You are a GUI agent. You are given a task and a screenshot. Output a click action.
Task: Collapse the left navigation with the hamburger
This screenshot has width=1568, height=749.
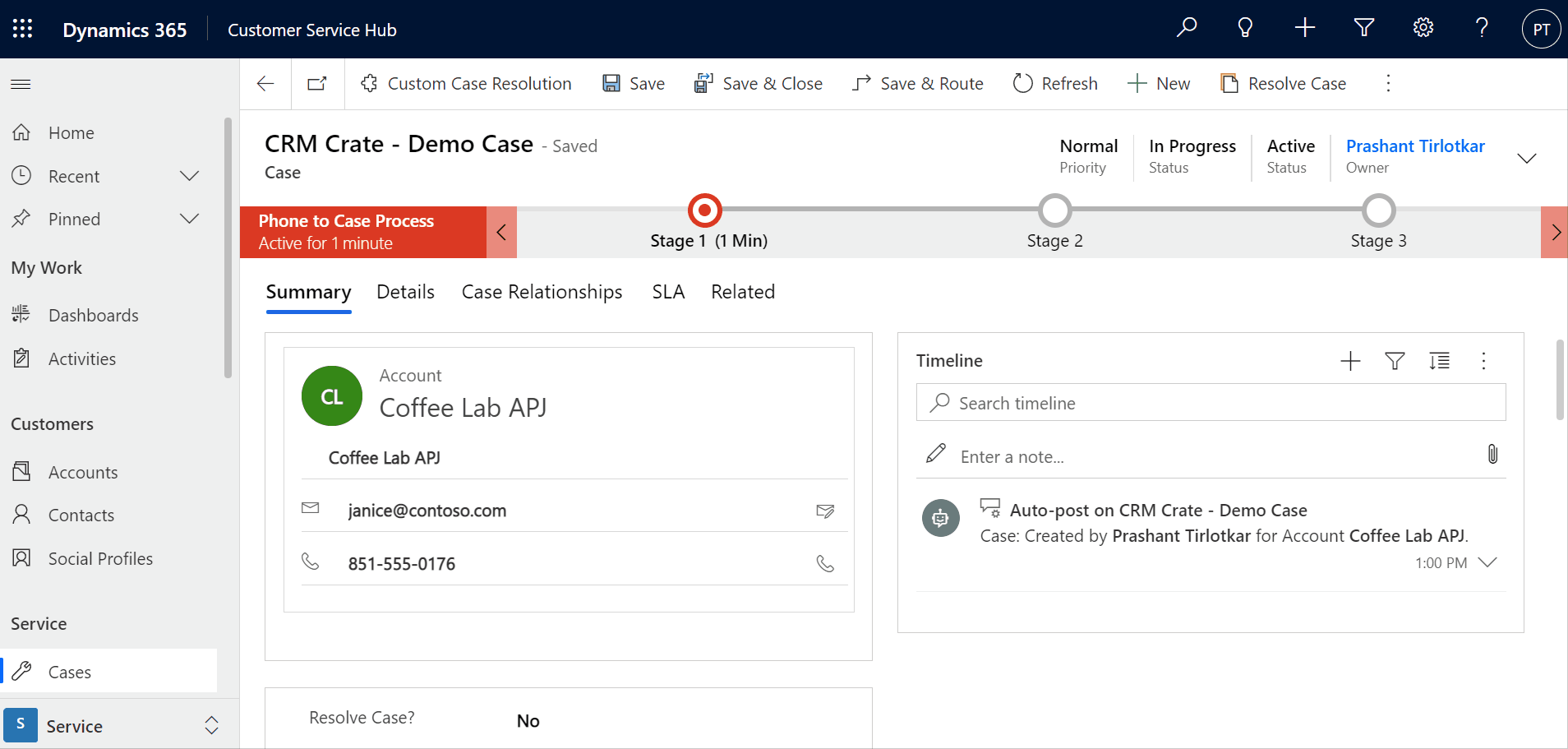[x=21, y=83]
